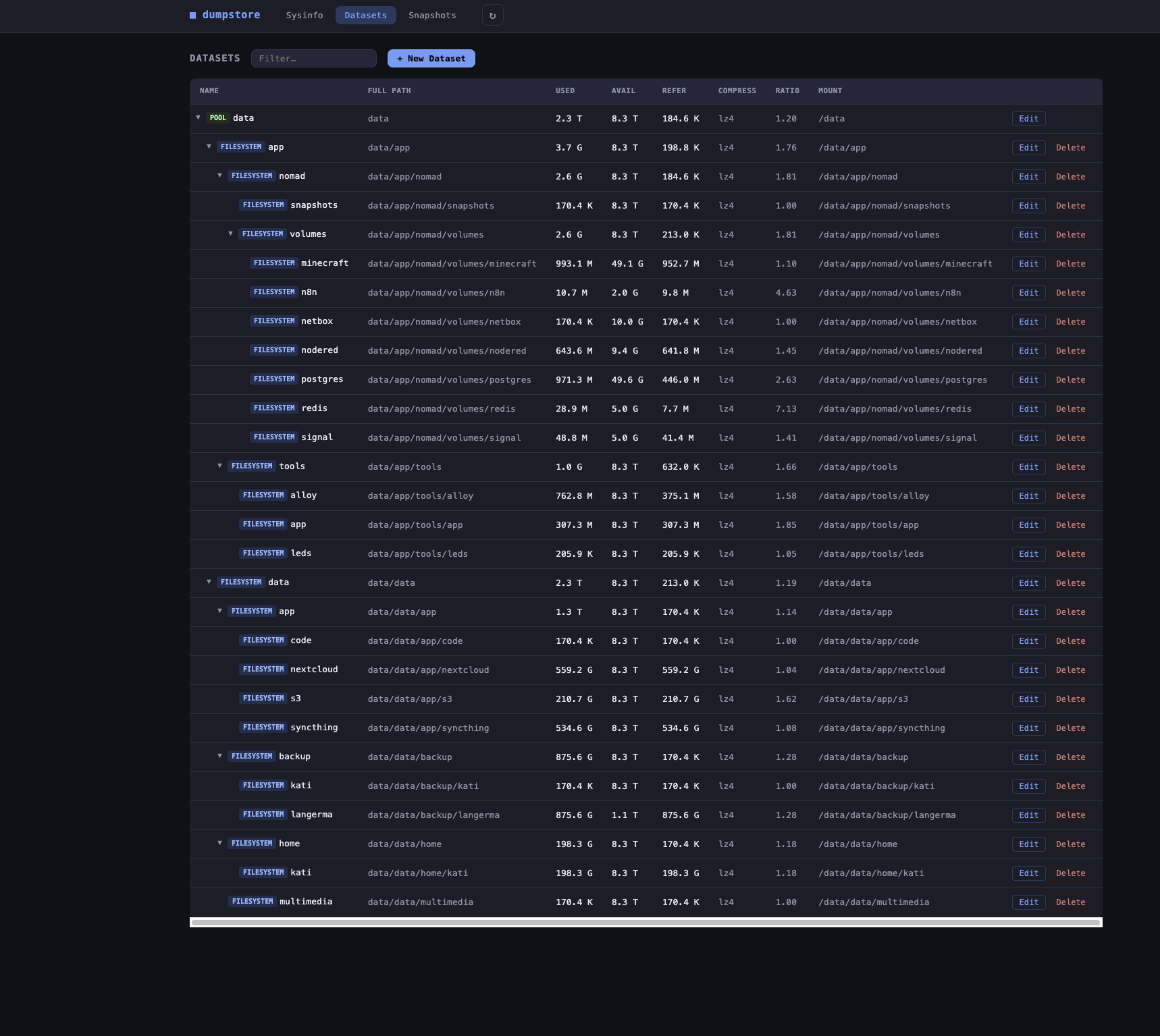Viewport: 1160px width, 1036px height.
Task: Open the New Dataset dialog
Action: tap(431, 58)
